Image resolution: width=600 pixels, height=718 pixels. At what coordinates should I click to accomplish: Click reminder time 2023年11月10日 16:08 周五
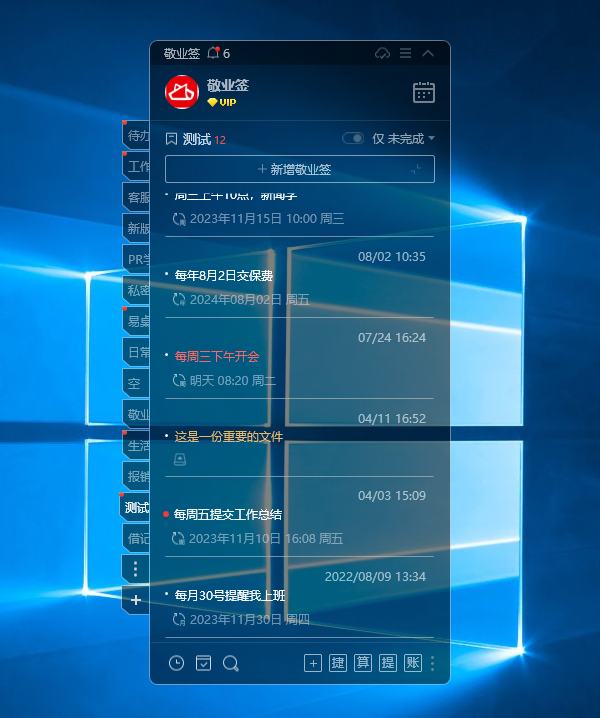tap(266, 538)
